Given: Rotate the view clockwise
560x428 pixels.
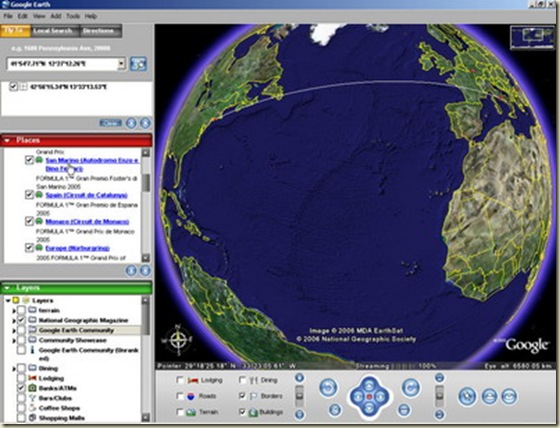Looking at the screenshot, I should pyautogui.click(x=411, y=387).
